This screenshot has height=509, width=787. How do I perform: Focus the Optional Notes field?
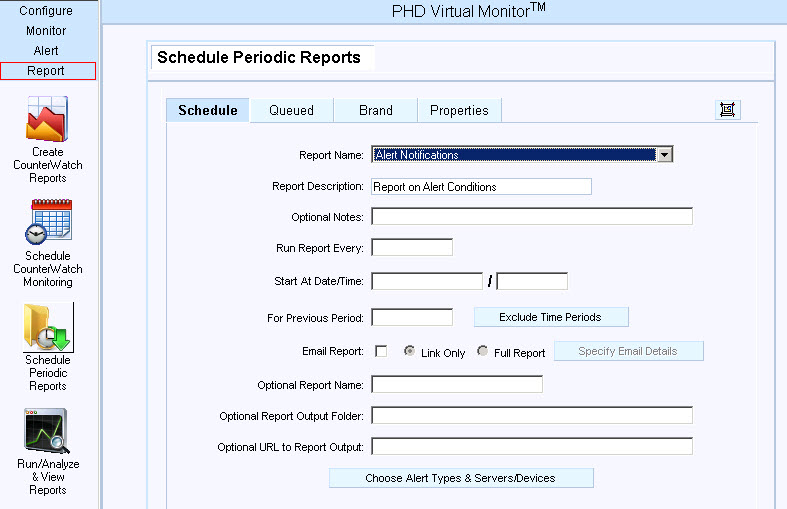pos(532,216)
